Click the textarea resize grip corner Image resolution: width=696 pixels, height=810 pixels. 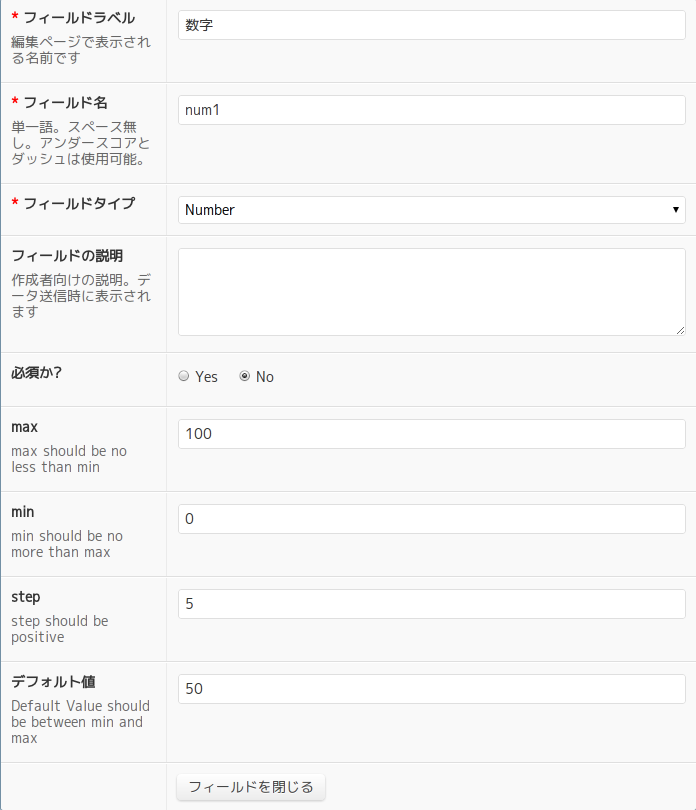[680, 331]
